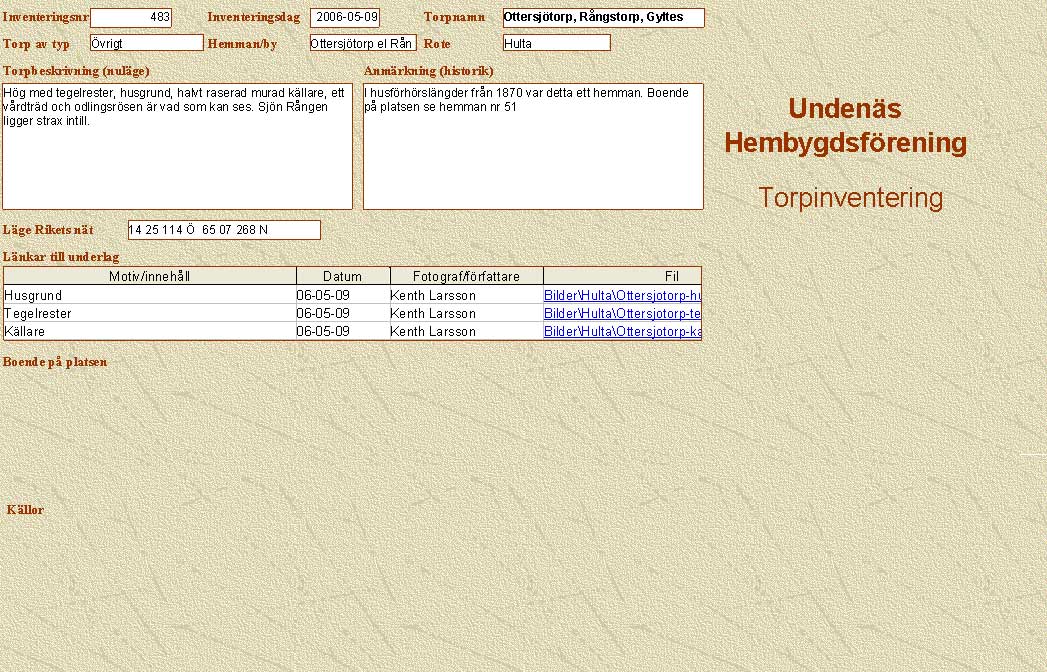Click the Rote field containing Hulta
The width and height of the screenshot is (1047, 672).
point(556,43)
